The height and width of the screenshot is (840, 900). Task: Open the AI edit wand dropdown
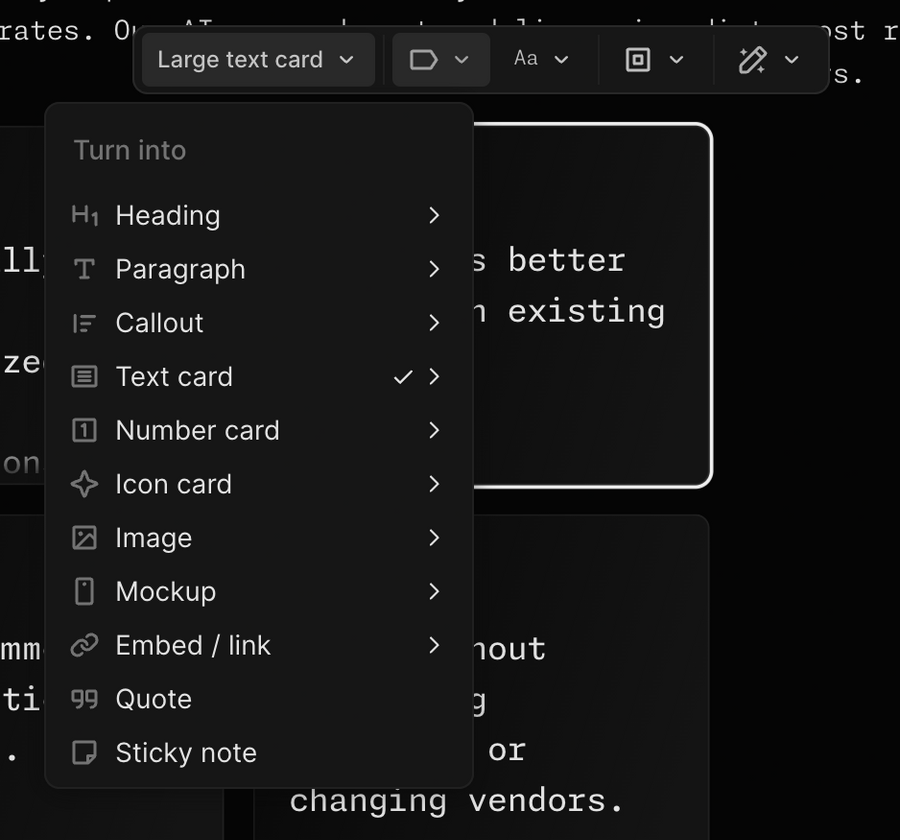pyautogui.click(x=770, y=59)
